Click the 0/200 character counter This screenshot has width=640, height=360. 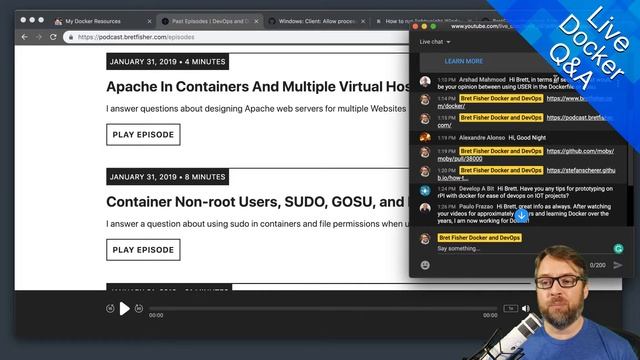598,265
